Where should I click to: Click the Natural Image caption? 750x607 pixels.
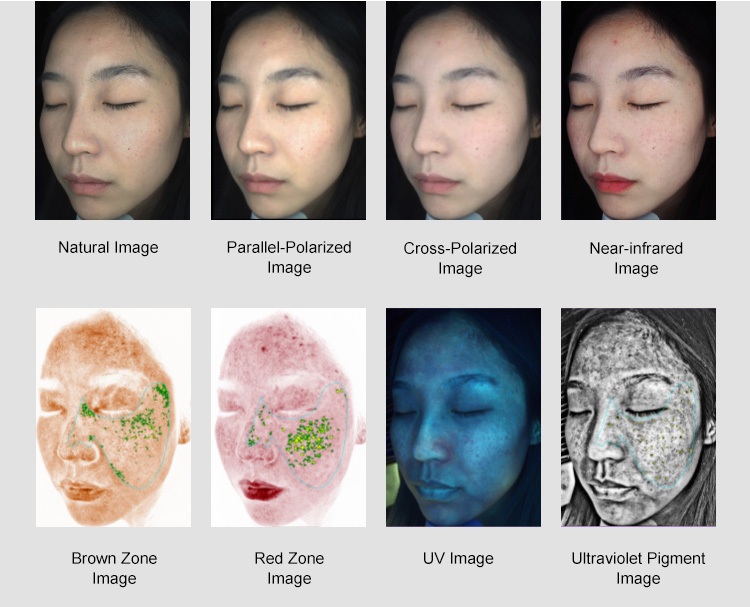[108, 248]
